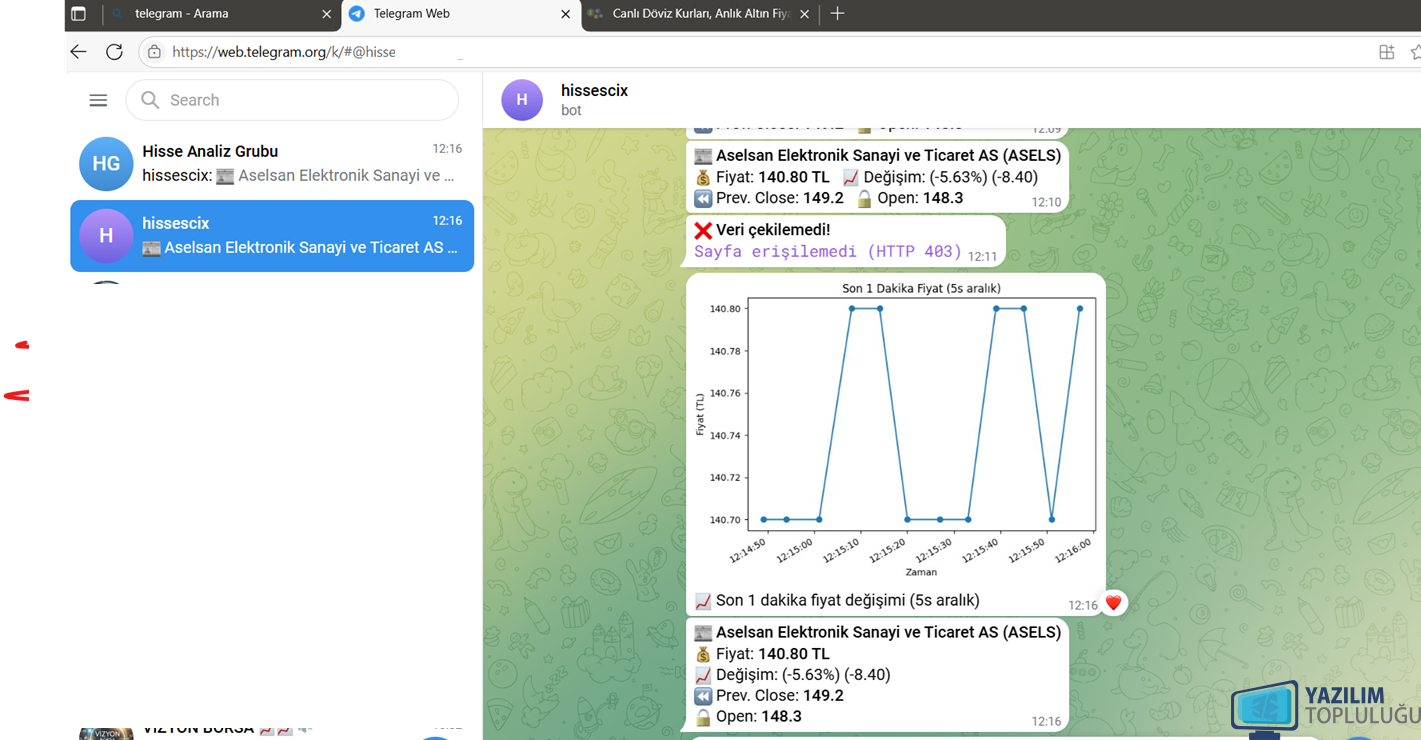Reload the page with refresh button

pyautogui.click(x=114, y=52)
